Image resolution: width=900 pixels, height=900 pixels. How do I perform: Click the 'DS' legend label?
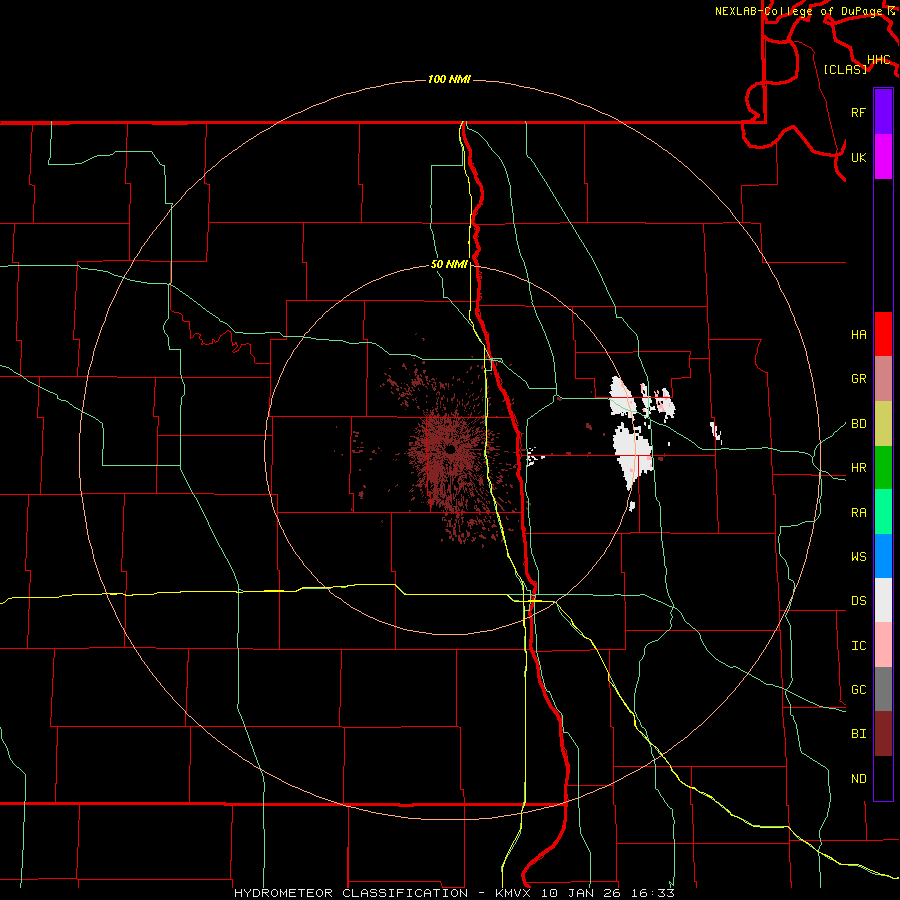click(858, 601)
